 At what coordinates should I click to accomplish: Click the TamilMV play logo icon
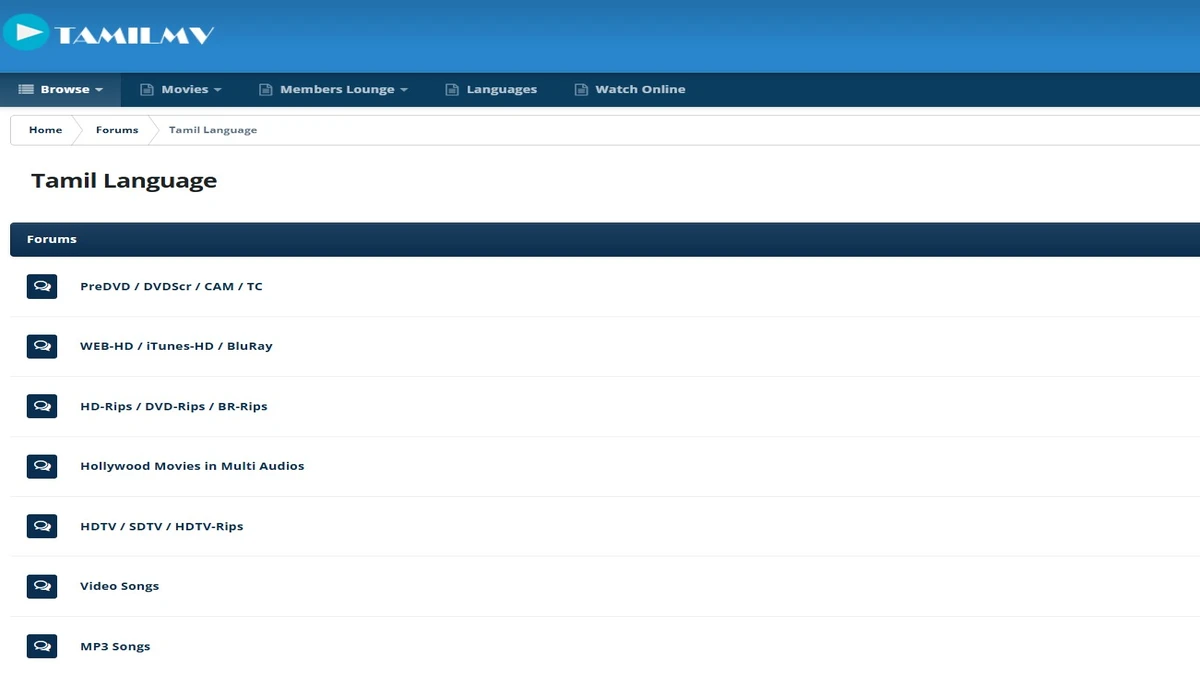(x=26, y=32)
